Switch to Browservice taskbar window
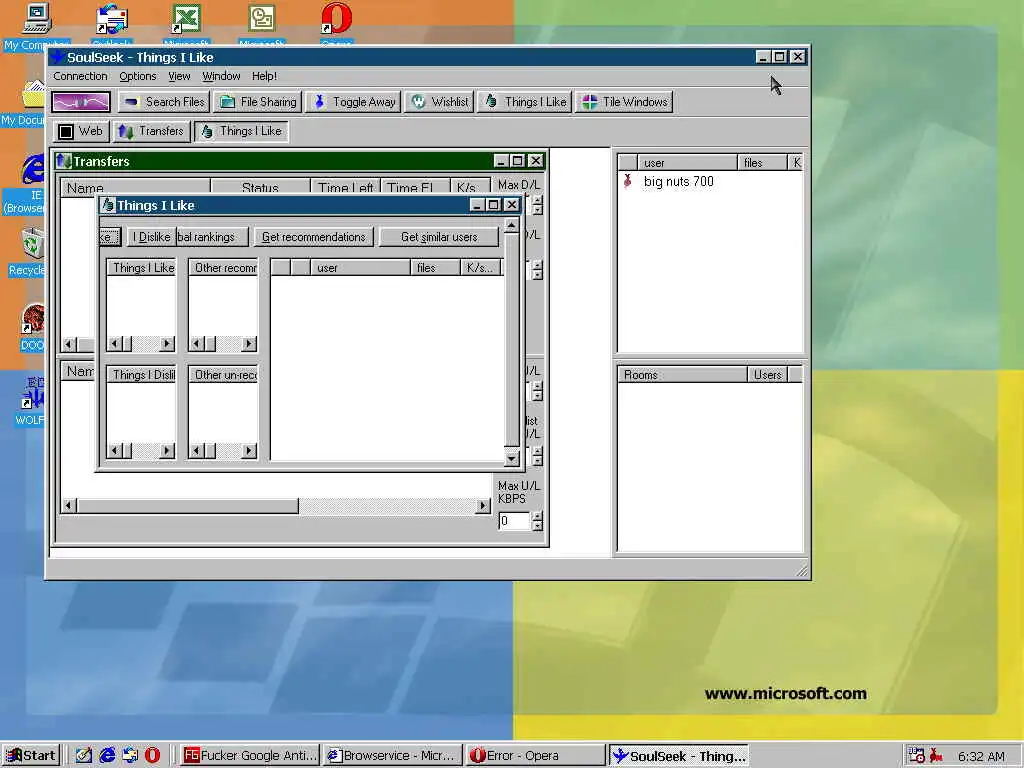Image resolution: width=1024 pixels, height=768 pixels. click(392, 756)
